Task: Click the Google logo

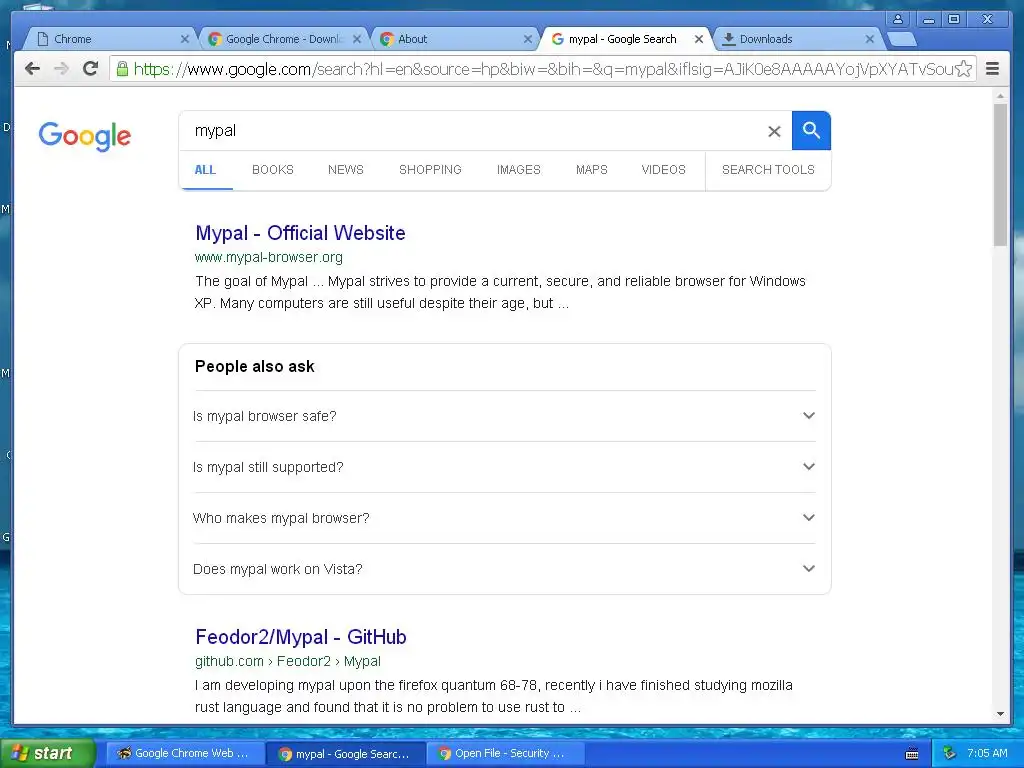Action: pos(84,136)
